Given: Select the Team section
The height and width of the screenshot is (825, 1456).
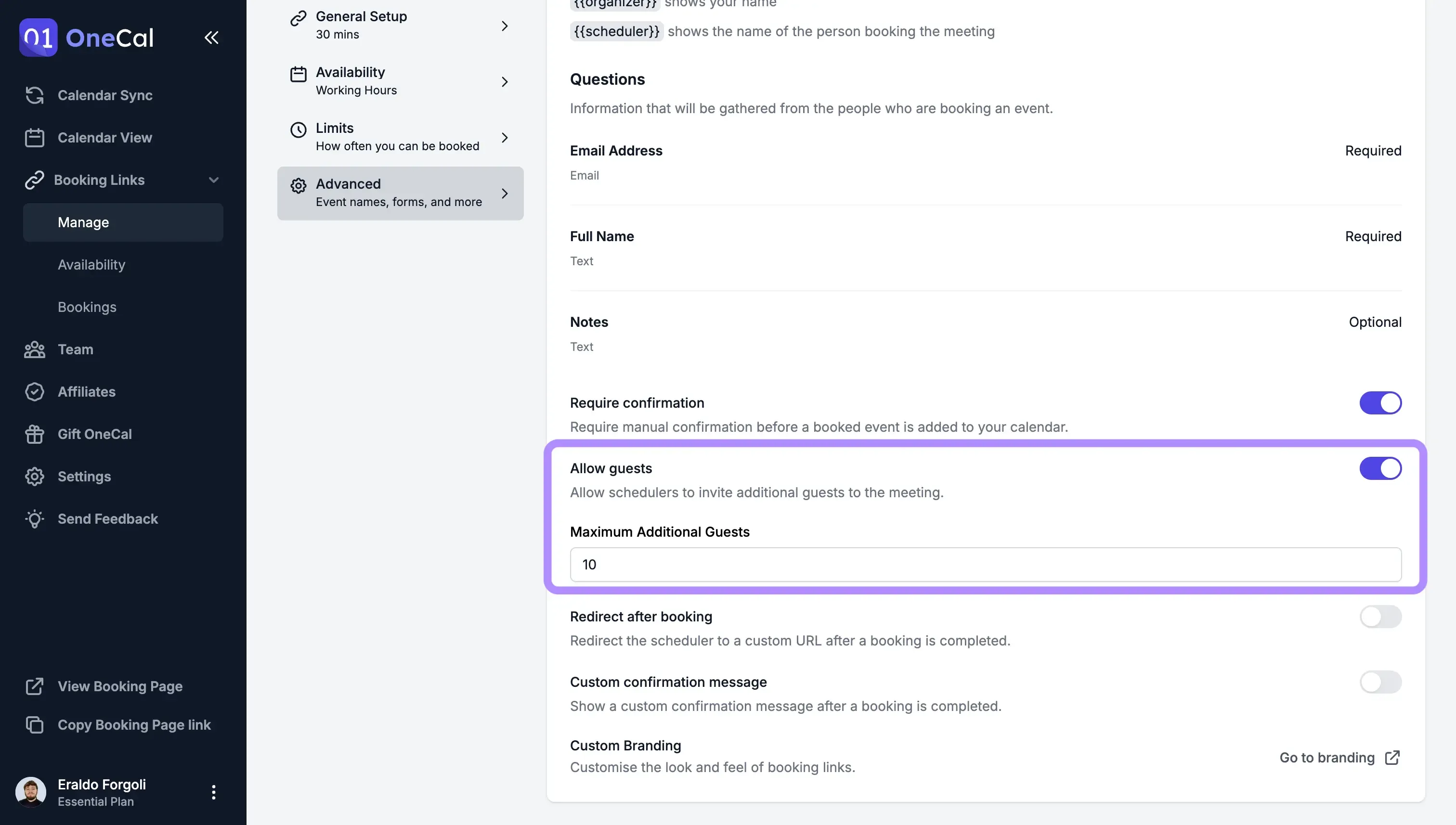Looking at the screenshot, I should (76, 349).
